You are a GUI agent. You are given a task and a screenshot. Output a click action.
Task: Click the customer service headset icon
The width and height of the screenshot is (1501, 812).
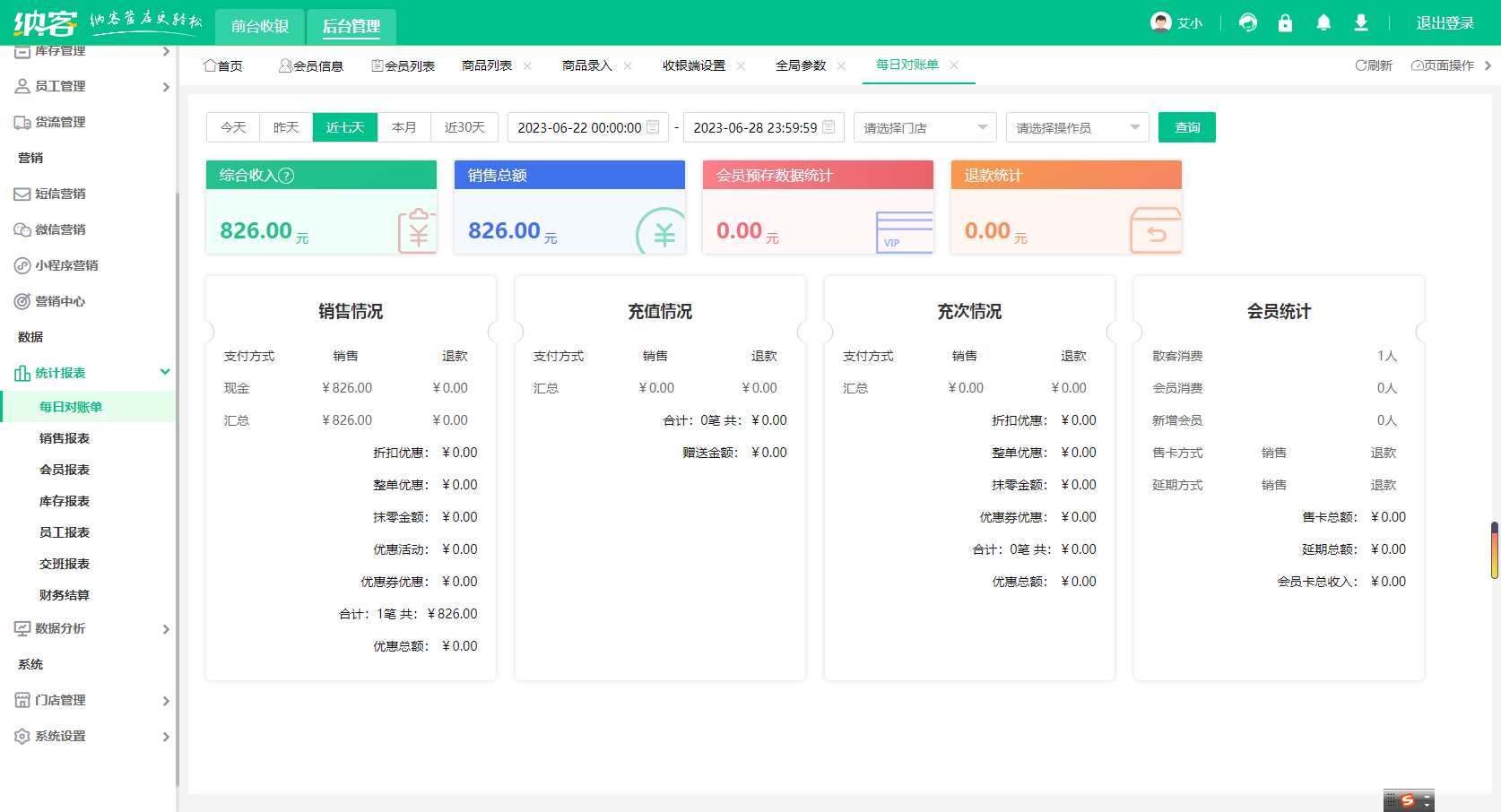click(1247, 23)
